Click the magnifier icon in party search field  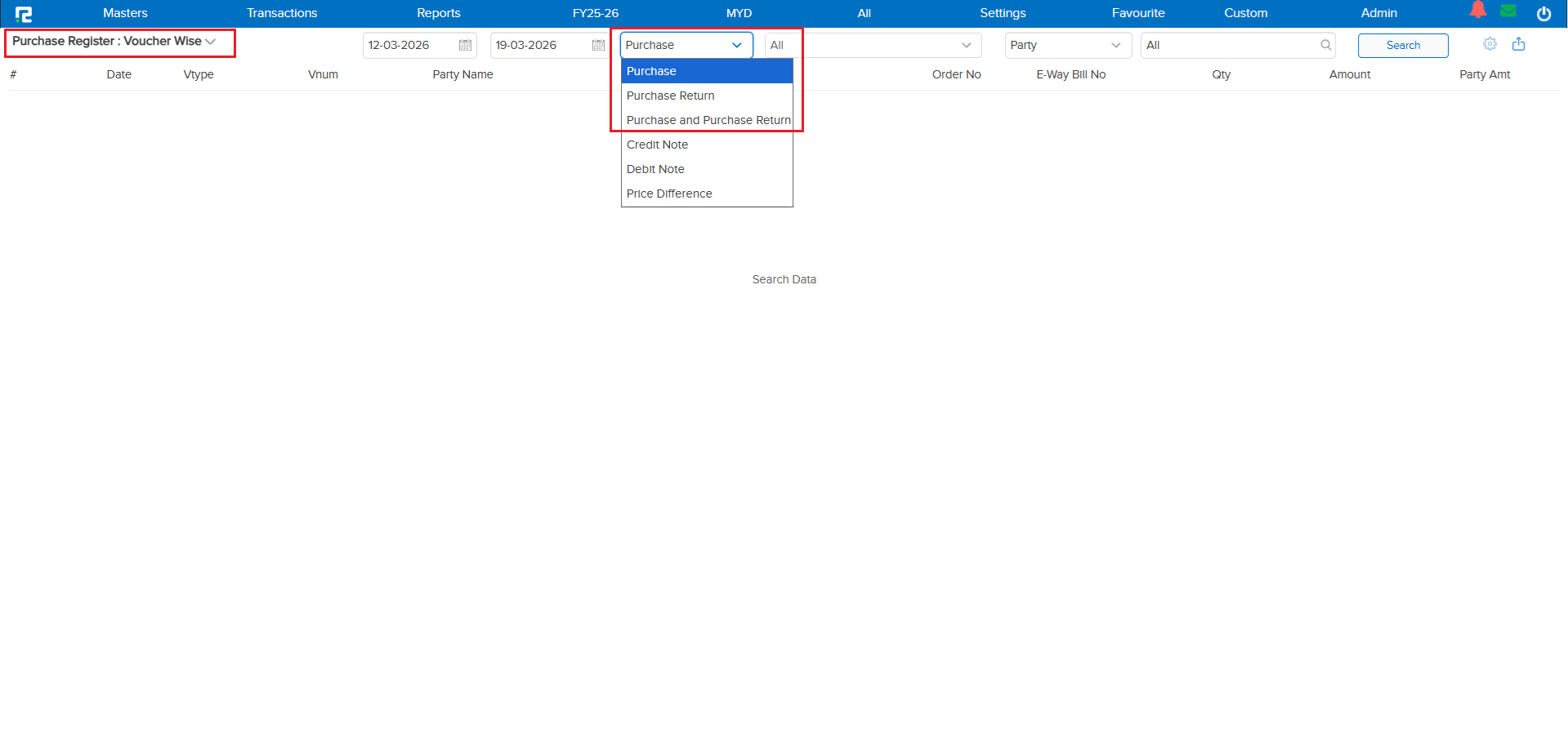1325,46
